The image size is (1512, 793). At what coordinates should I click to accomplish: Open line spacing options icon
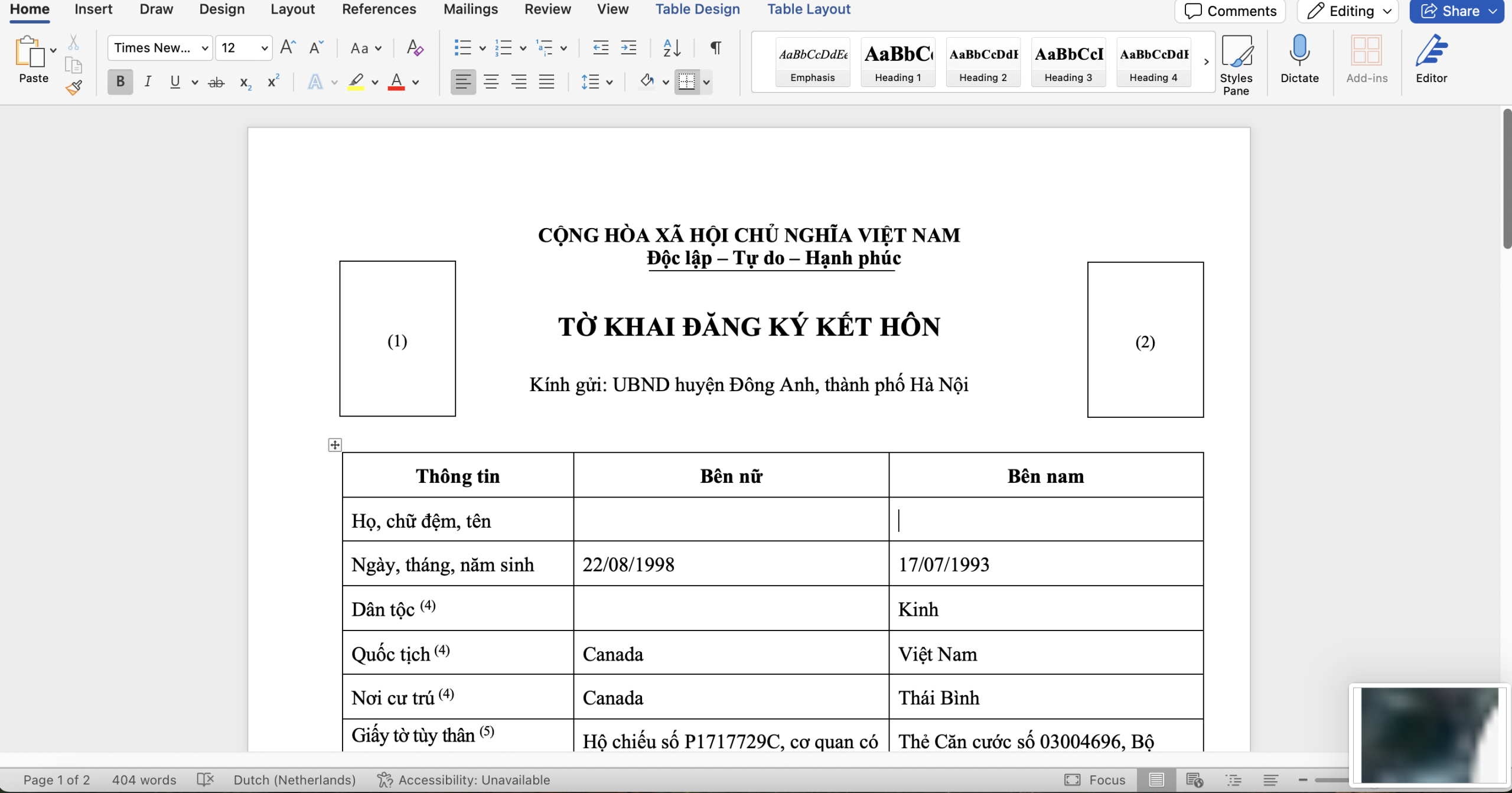pyautogui.click(x=590, y=82)
